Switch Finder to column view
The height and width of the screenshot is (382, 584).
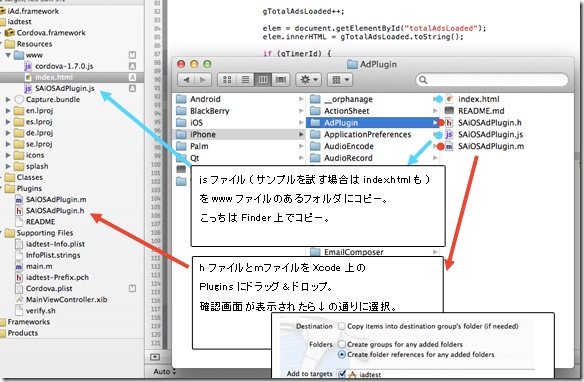[263, 80]
